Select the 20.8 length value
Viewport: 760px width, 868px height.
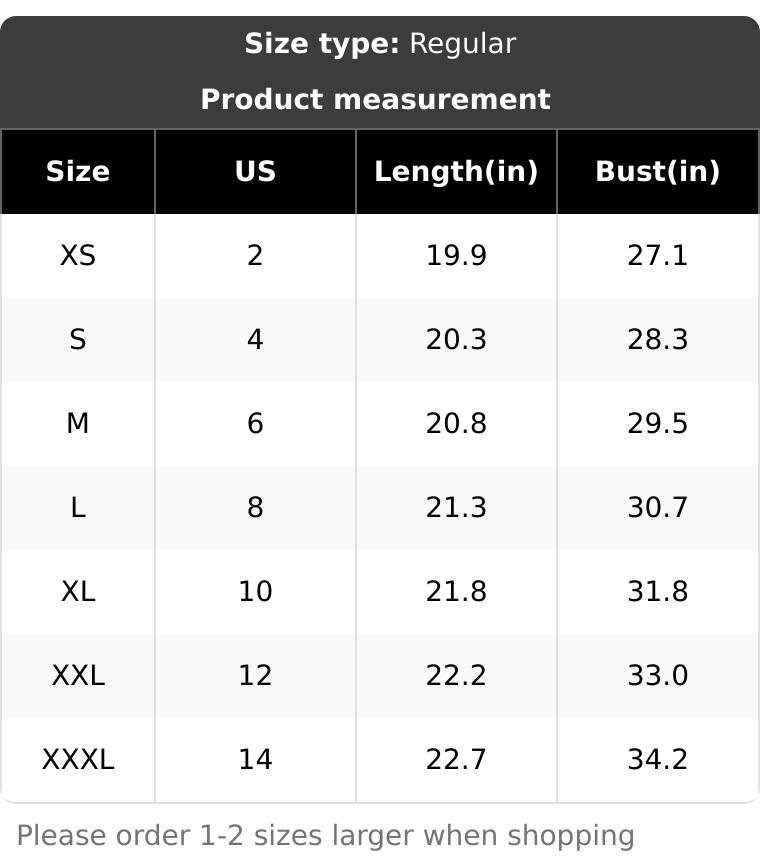[456, 424]
